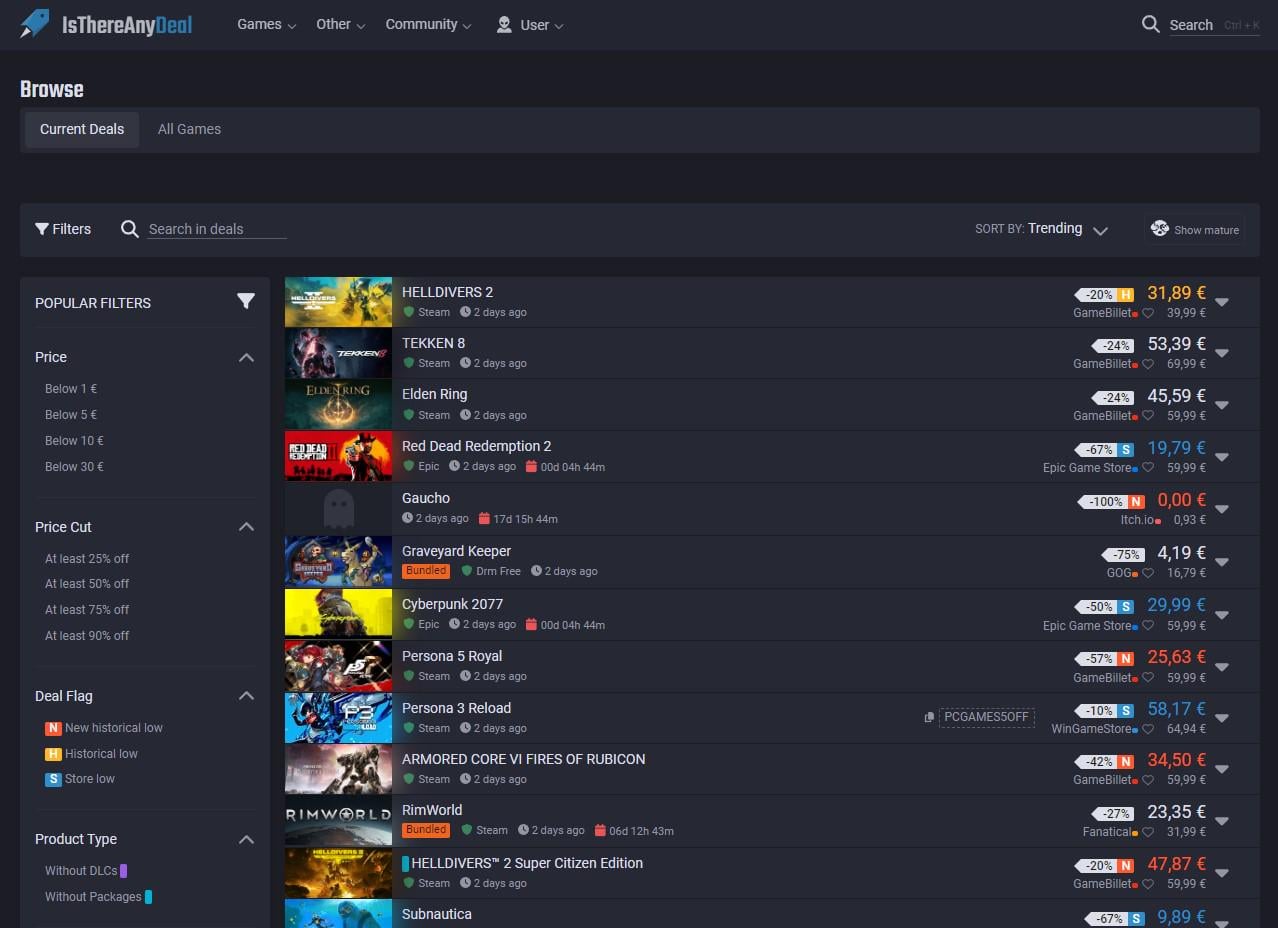Apply the 'At least 50% off' filter

(87, 584)
